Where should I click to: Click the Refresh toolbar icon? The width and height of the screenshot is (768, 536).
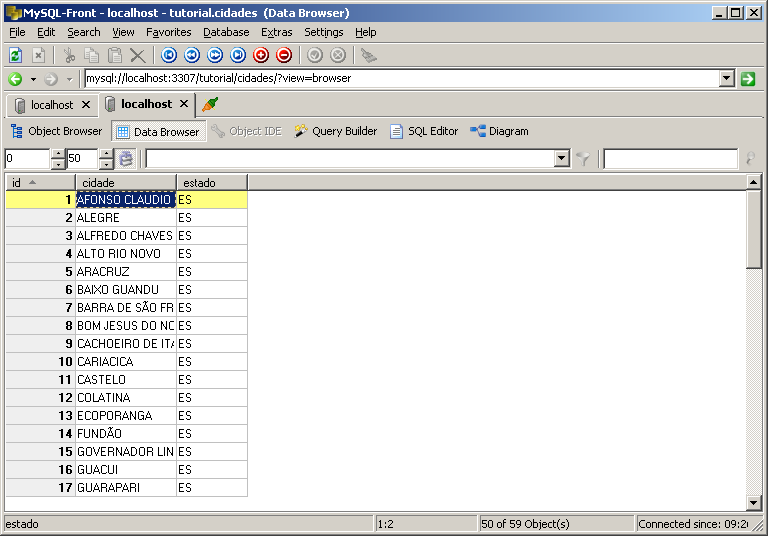click(16, 55)
